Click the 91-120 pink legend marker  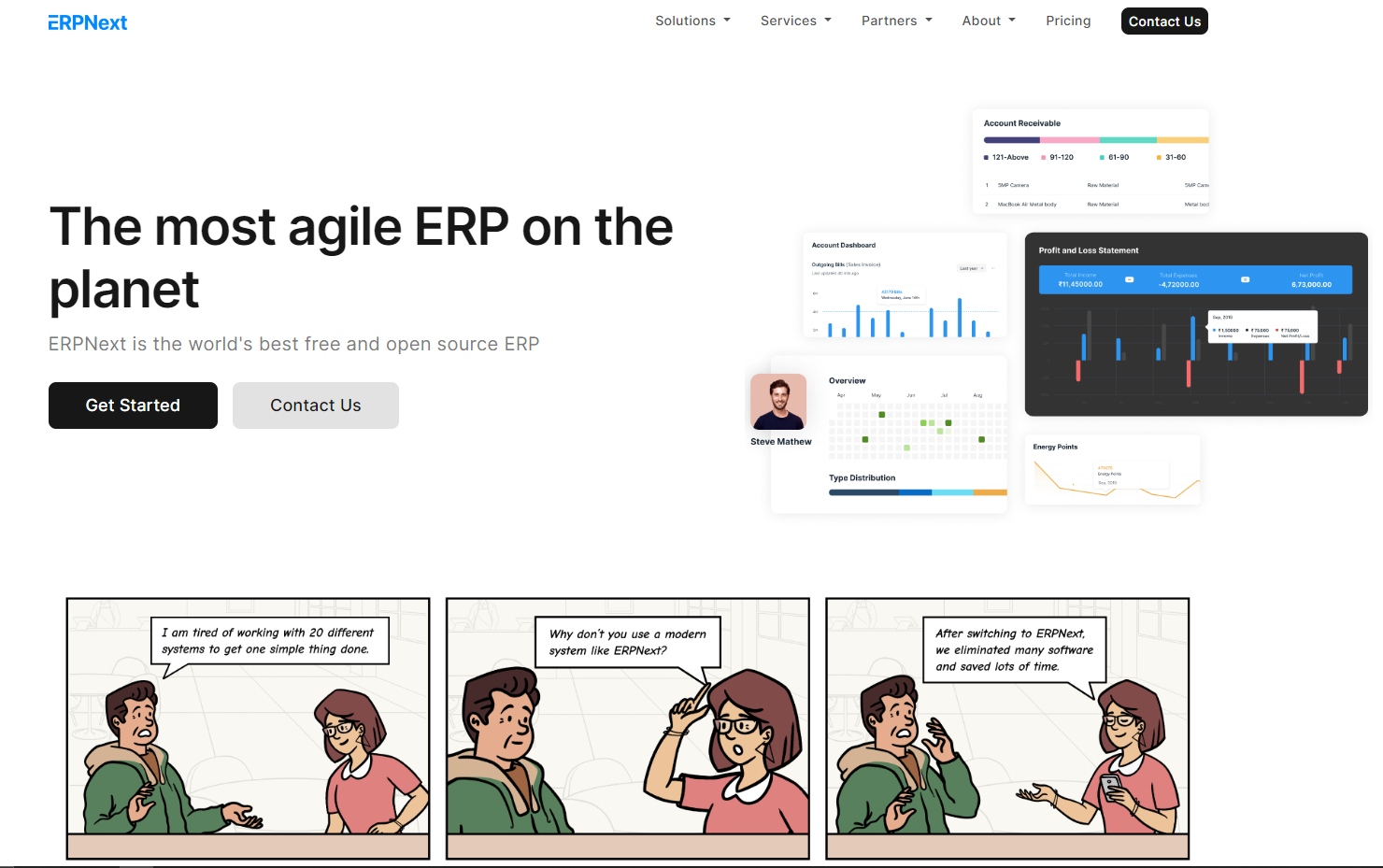[1043, 158]
